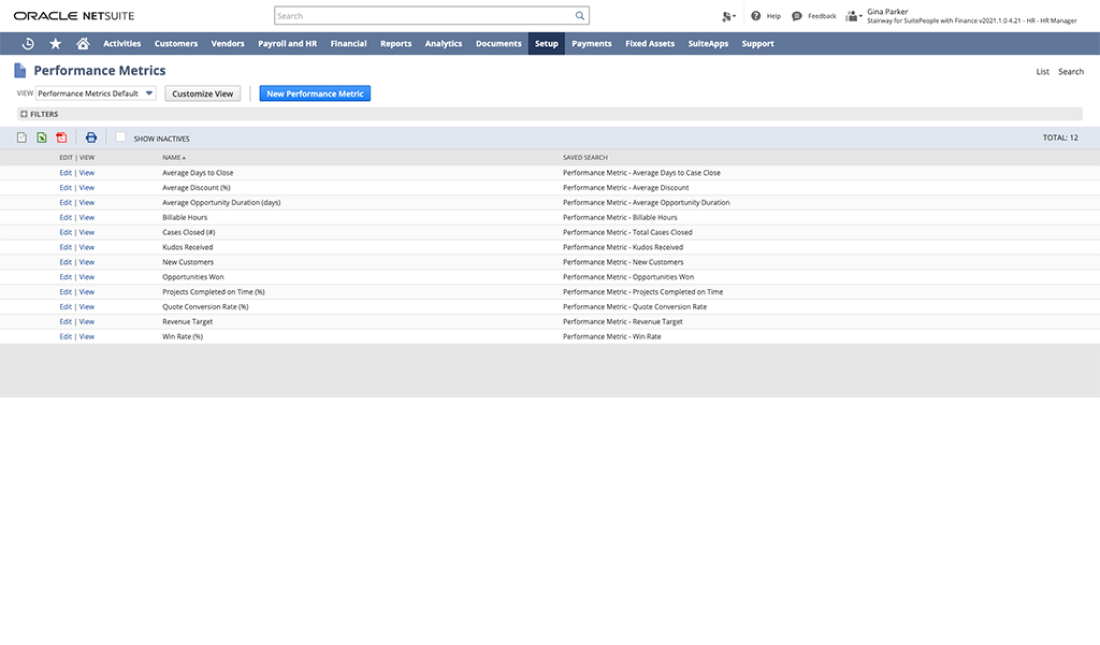
Task: Open the Recent Records clock icon
Action: coord(28,44)
